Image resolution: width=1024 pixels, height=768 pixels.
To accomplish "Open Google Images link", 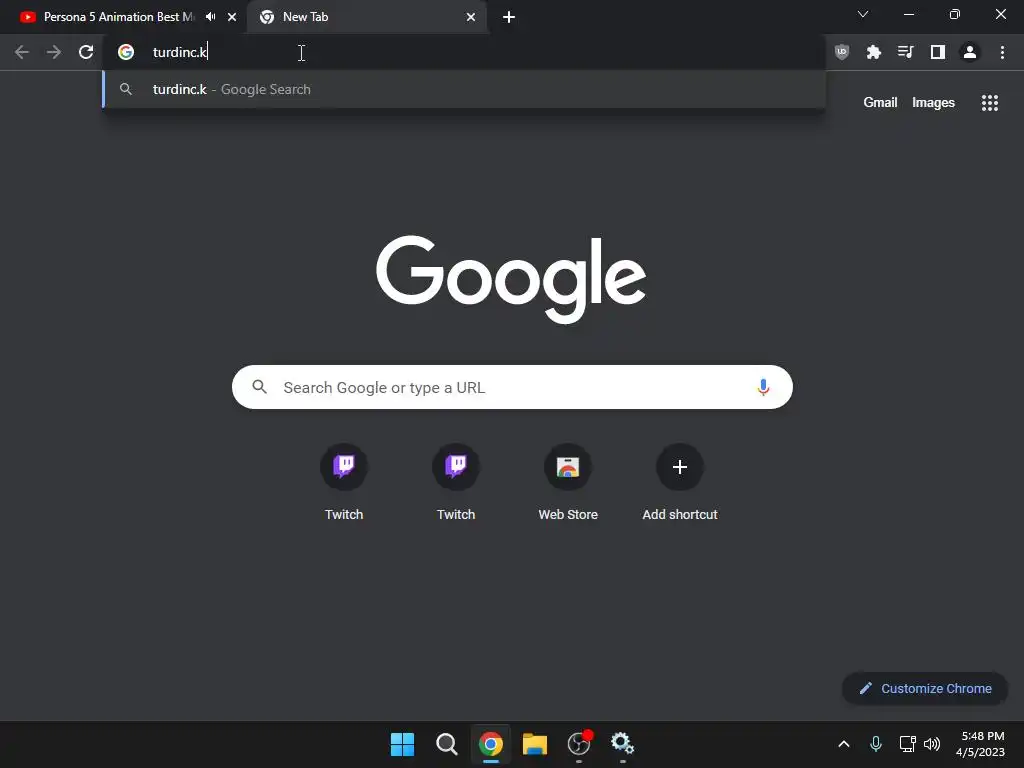I will (933, 103).
